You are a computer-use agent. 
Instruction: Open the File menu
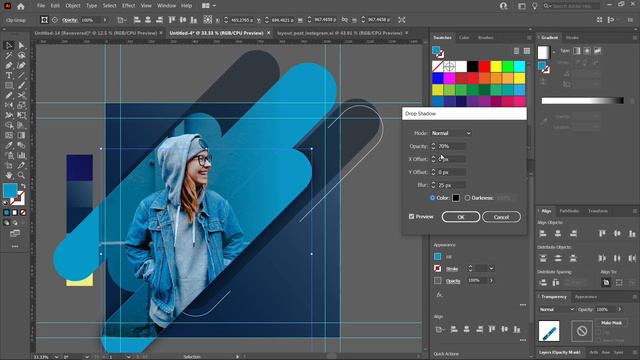(40, 6)
